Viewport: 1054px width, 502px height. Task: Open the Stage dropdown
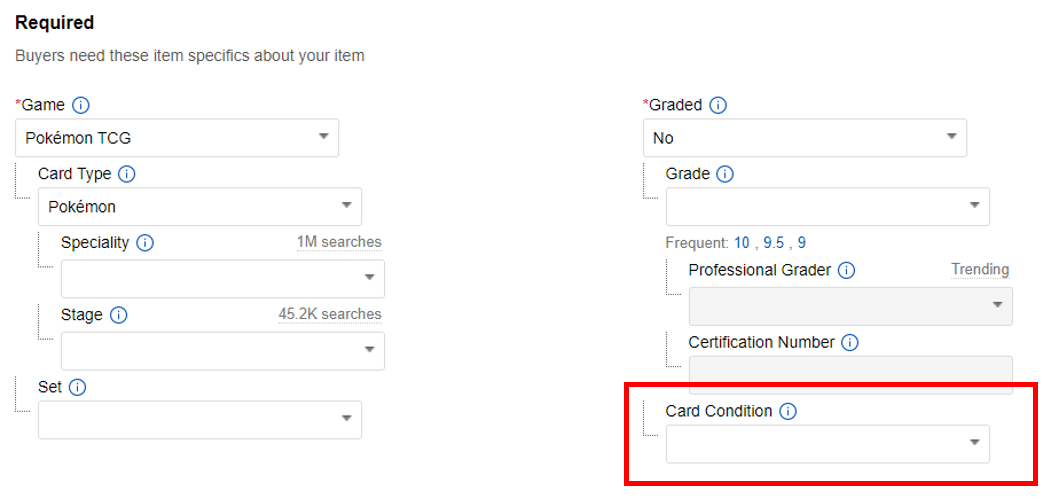click(222, 351)
